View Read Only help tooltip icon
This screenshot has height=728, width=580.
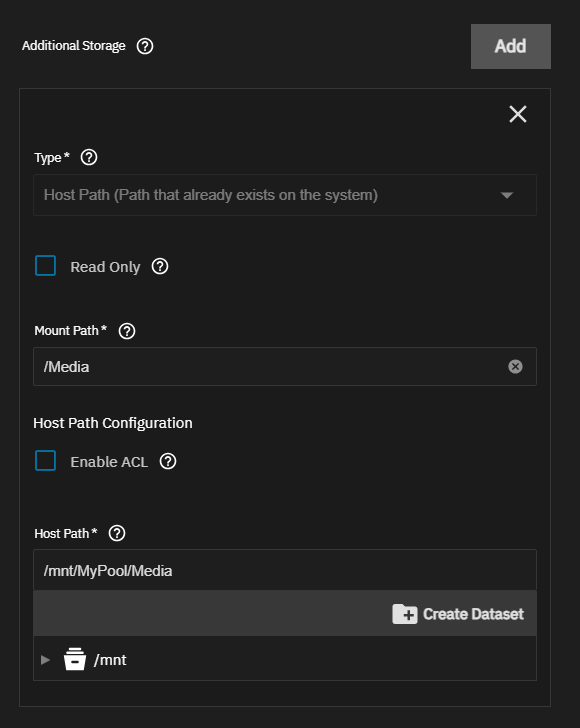[x=160, y=266]
